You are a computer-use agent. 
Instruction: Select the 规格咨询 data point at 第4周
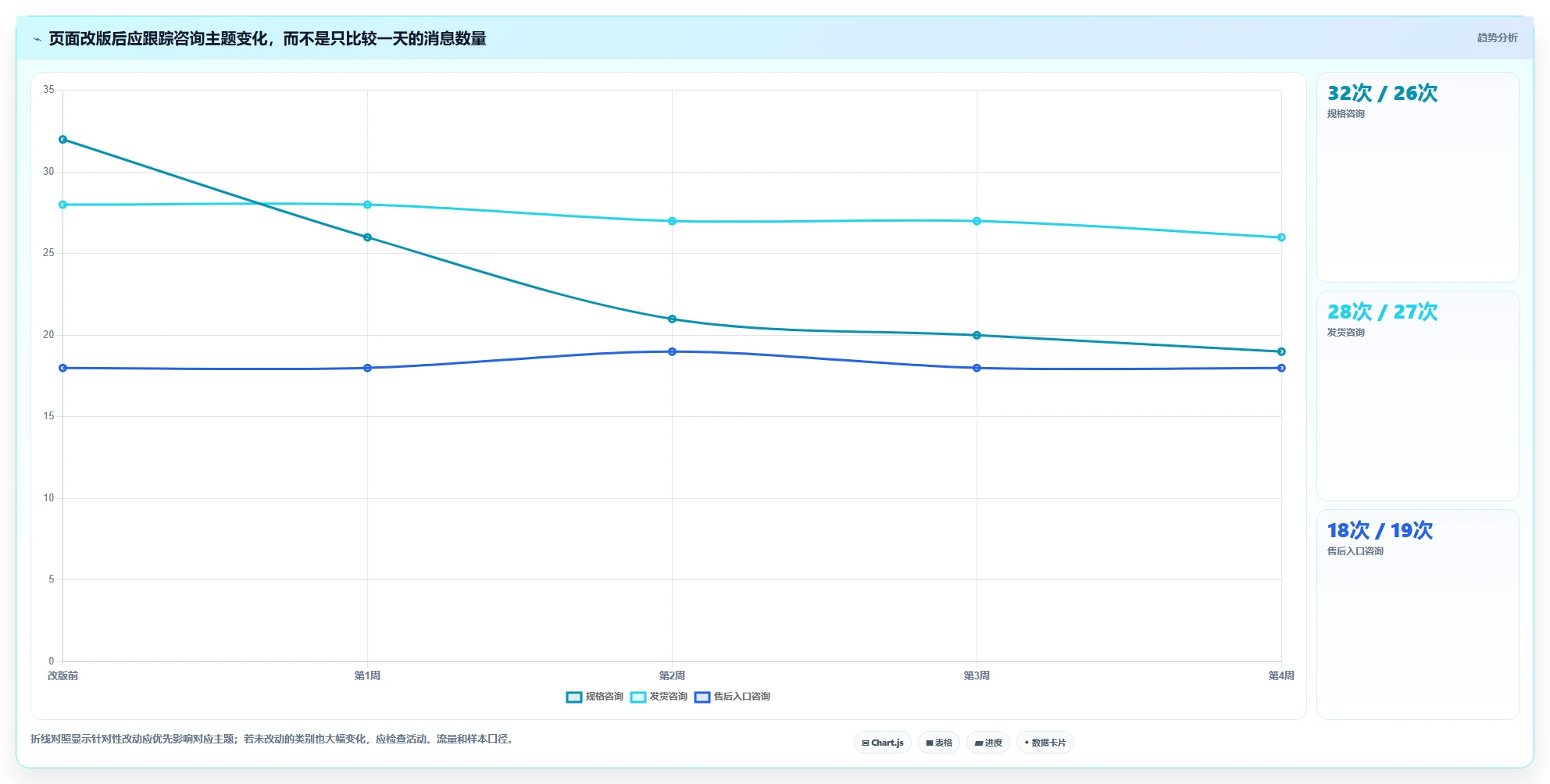pyautogui.click(x=1281, y=352)
